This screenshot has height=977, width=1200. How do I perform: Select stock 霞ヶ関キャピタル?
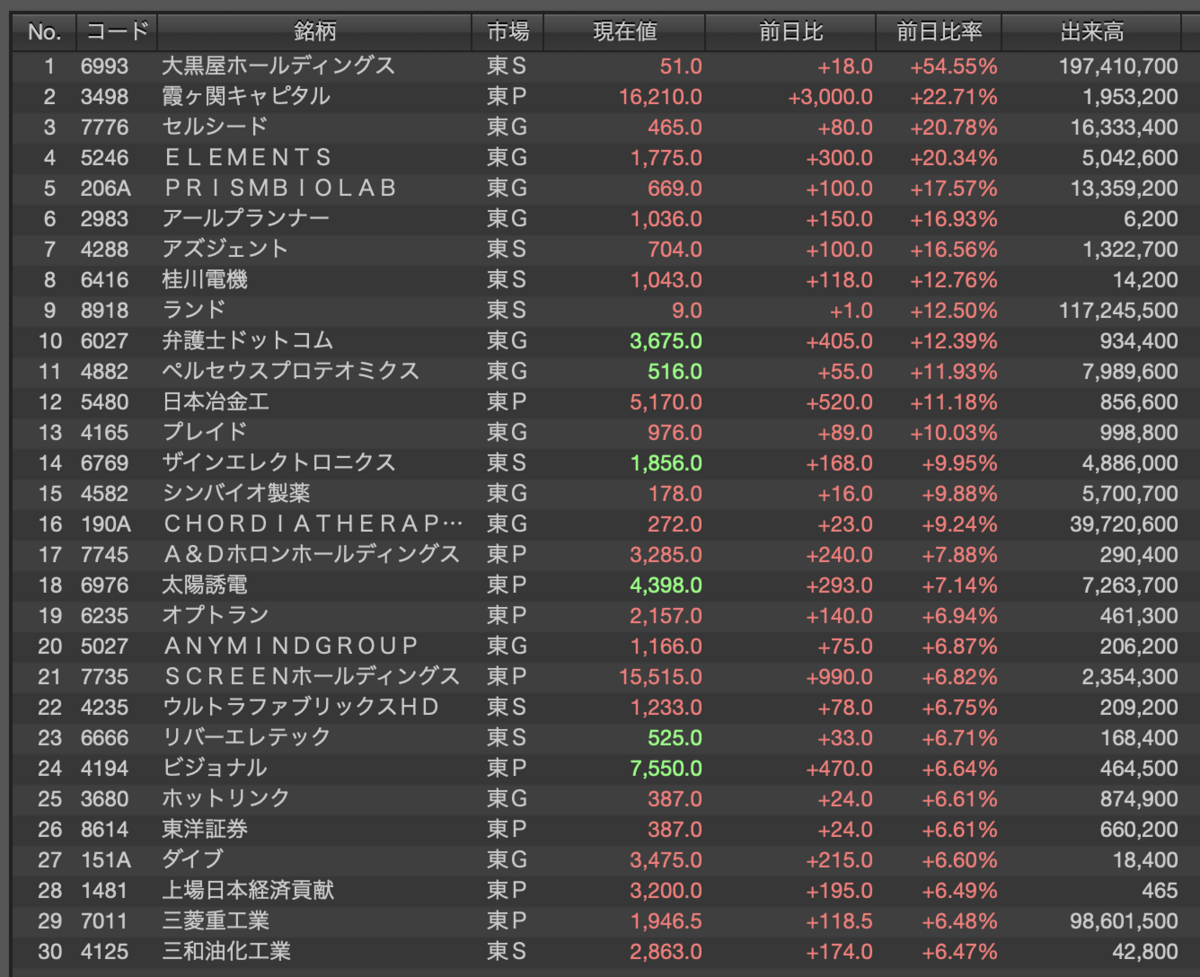246,97
